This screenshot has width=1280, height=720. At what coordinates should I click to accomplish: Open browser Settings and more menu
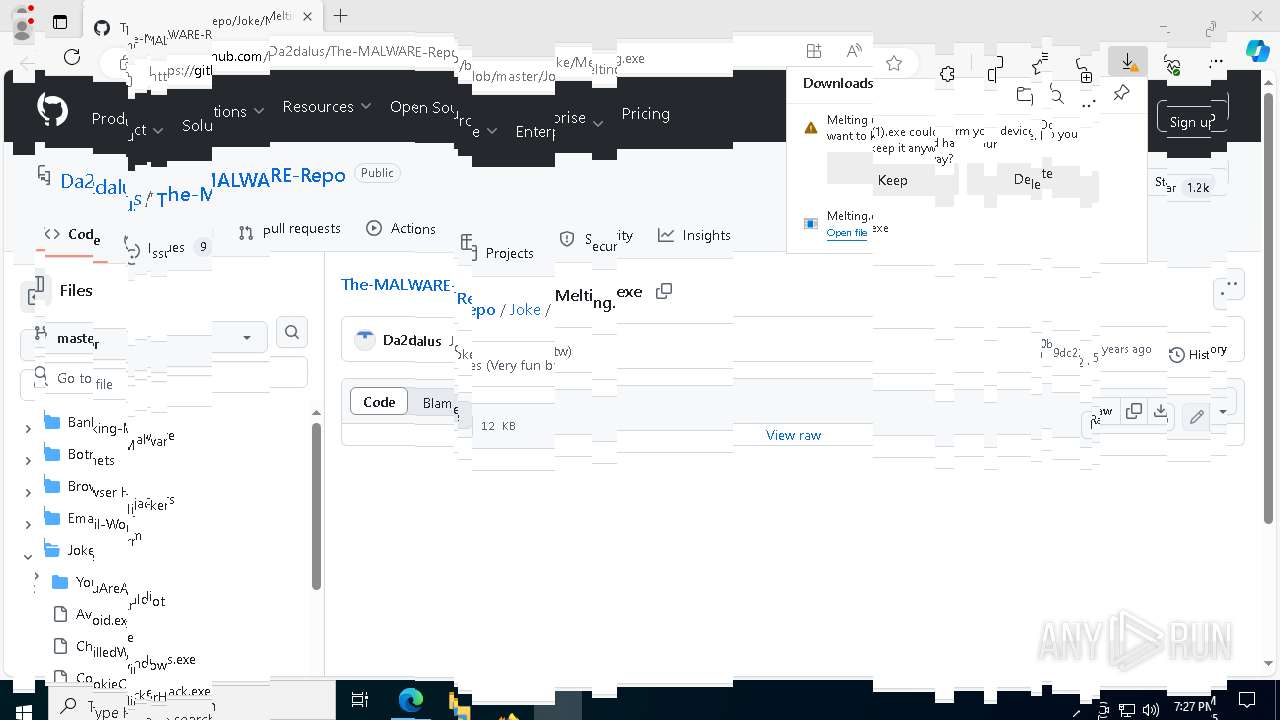(1216, 62)
